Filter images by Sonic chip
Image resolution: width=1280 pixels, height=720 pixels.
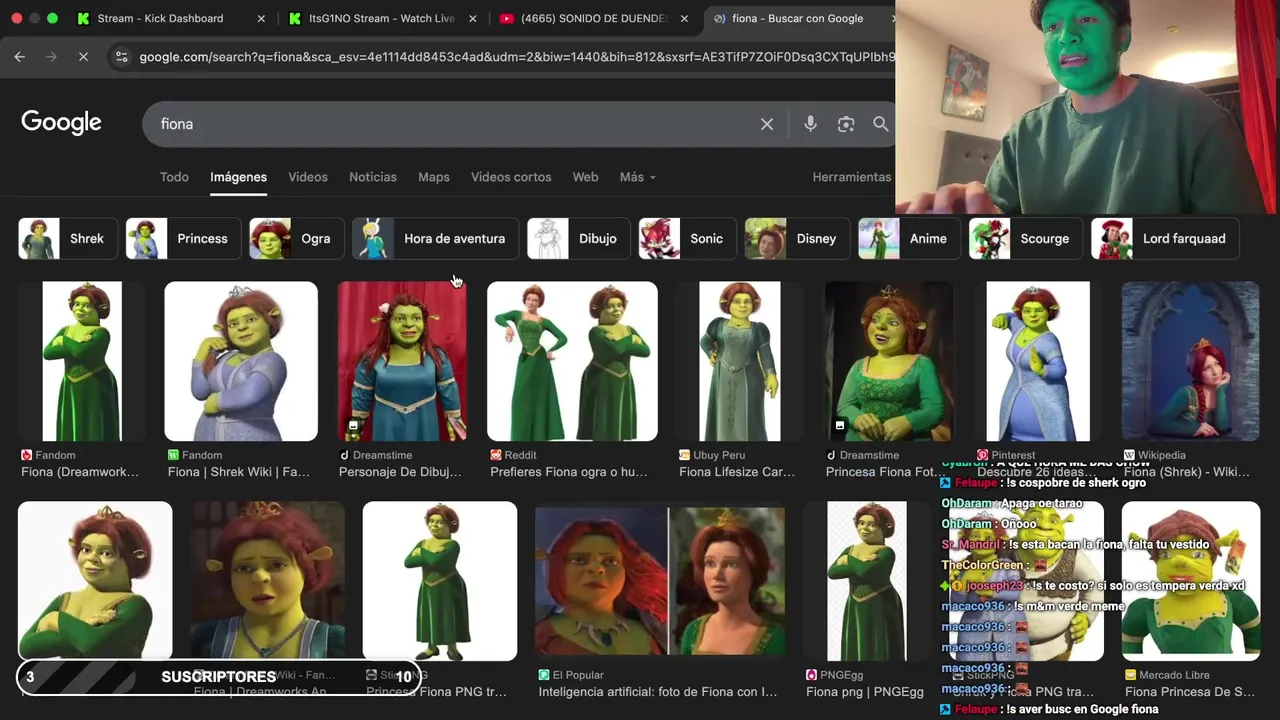(688, 239)
